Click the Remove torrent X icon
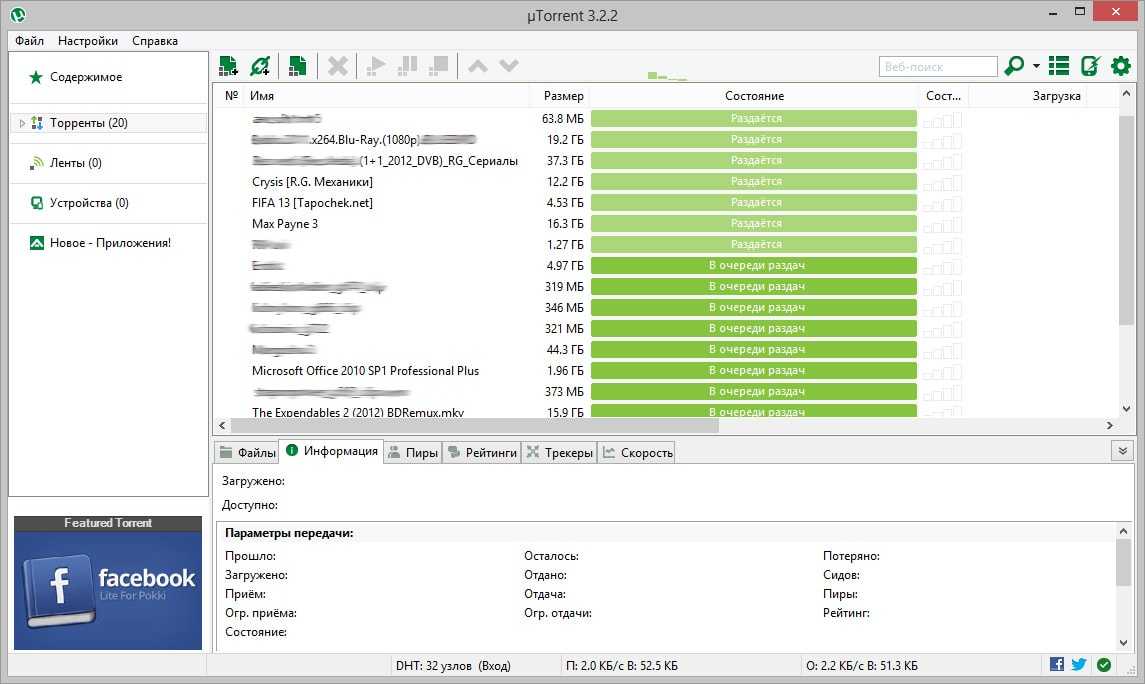This screenshot has height=684, width=1145. coord(337,66)
